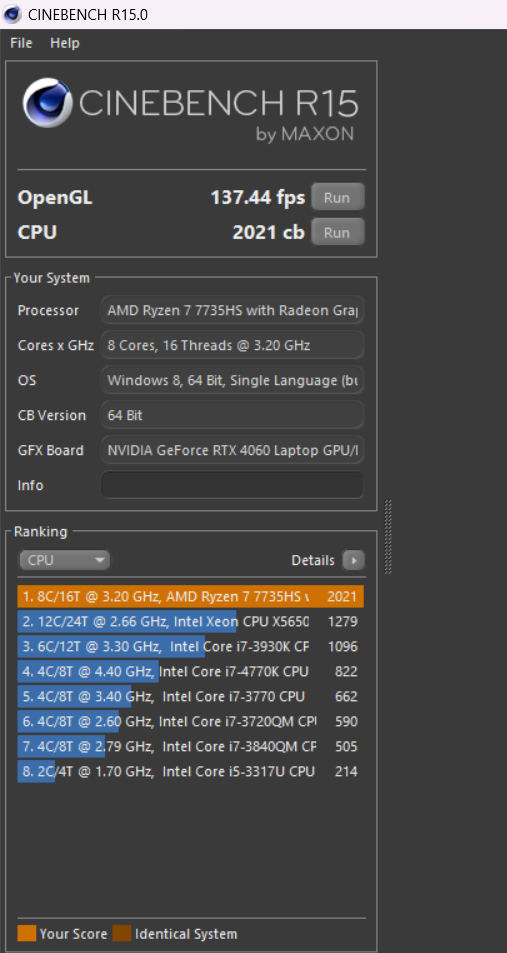The height and width of the screenshot is (953, 507).
Task: Click the orange Your Score legend swatch
Action: (27, 934)
